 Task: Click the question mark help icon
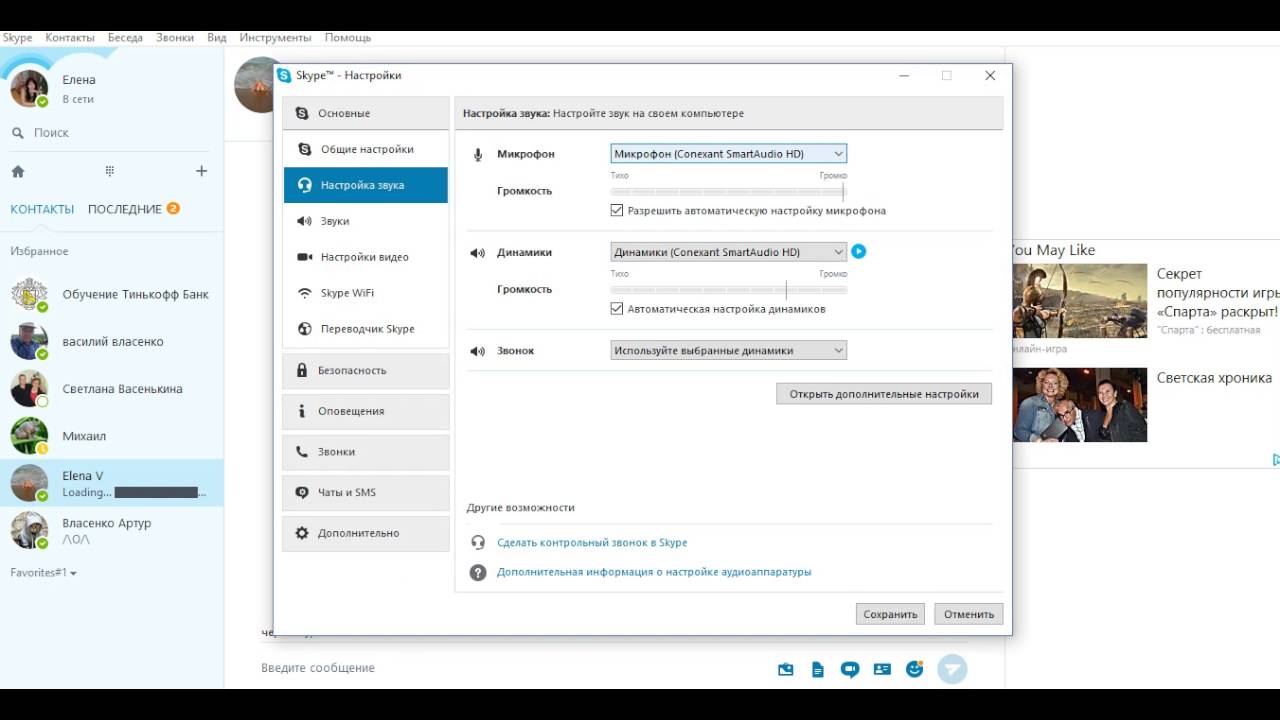click(478, 572)
